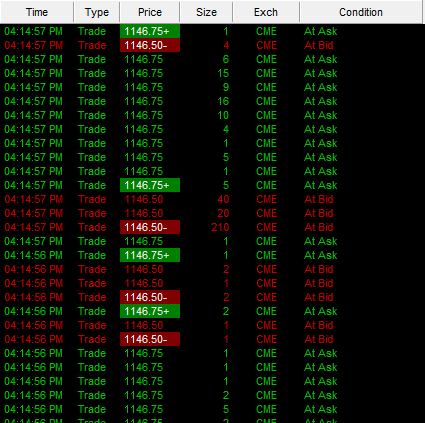This screenshot has height=423, width=425.
Task: Click the Trade type cell in the size 40 row
Action: pyautogui.click(x=92, y=199)
